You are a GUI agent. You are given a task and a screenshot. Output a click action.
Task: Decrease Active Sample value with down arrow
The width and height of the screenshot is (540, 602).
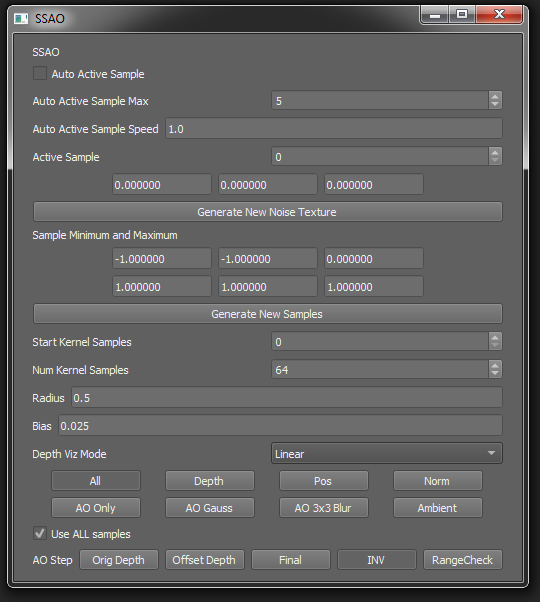click(x=495, y=160)
